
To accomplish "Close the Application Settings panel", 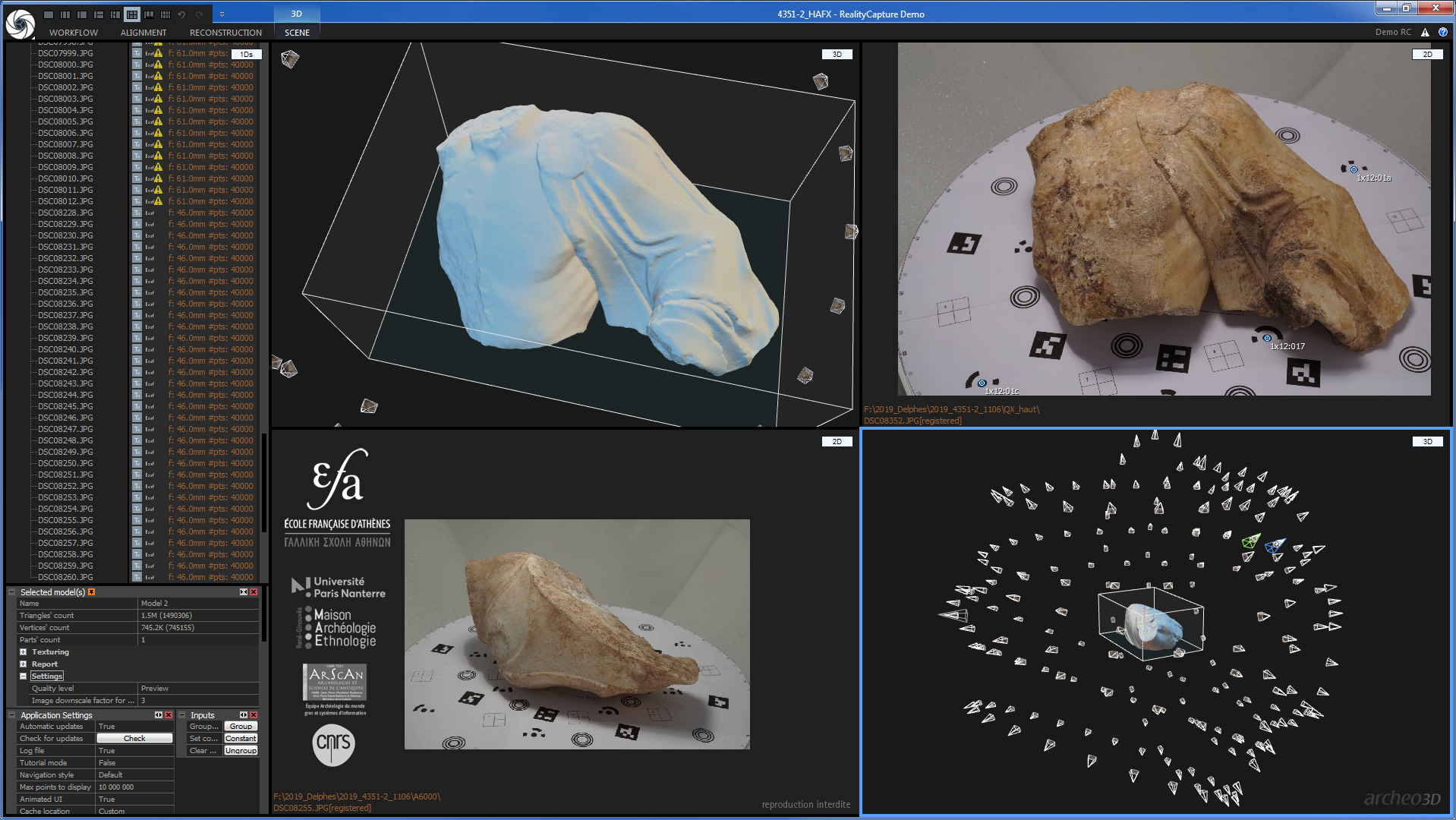I will point(169,715).
